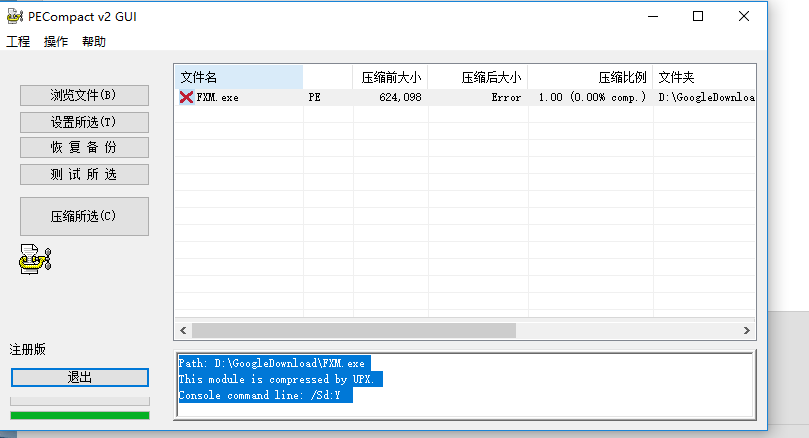Click the 退出 button
The width and height of the screenshot is (809, 438).
80,377
